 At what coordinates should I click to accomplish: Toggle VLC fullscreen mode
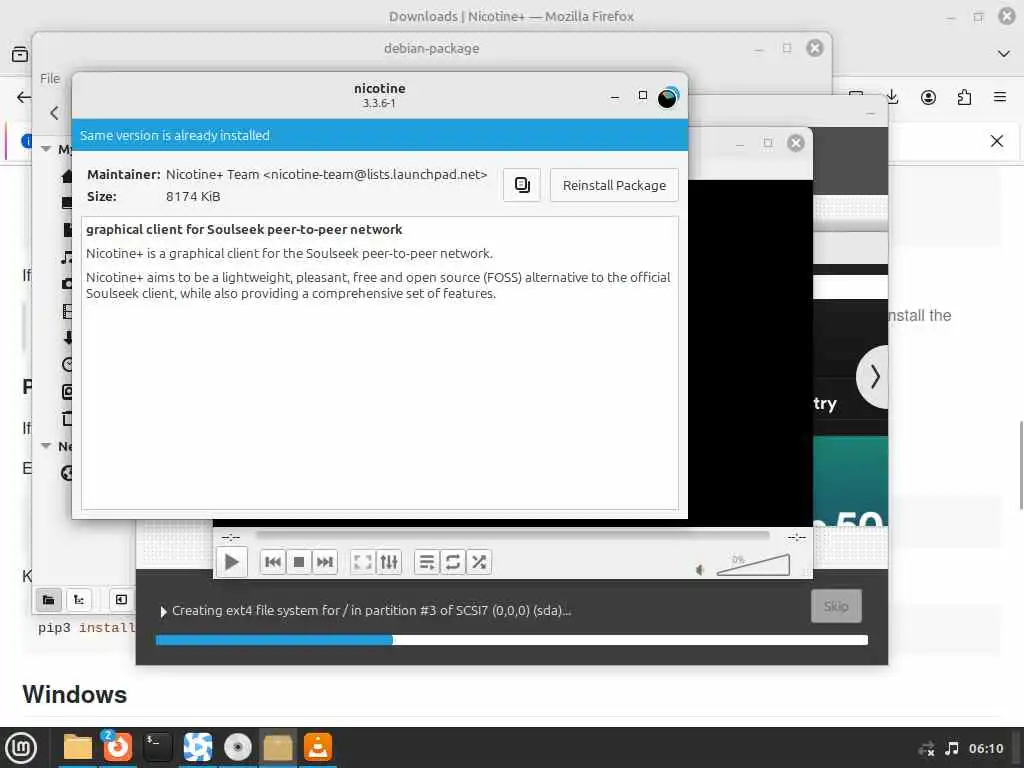click(x=362, y=562)
